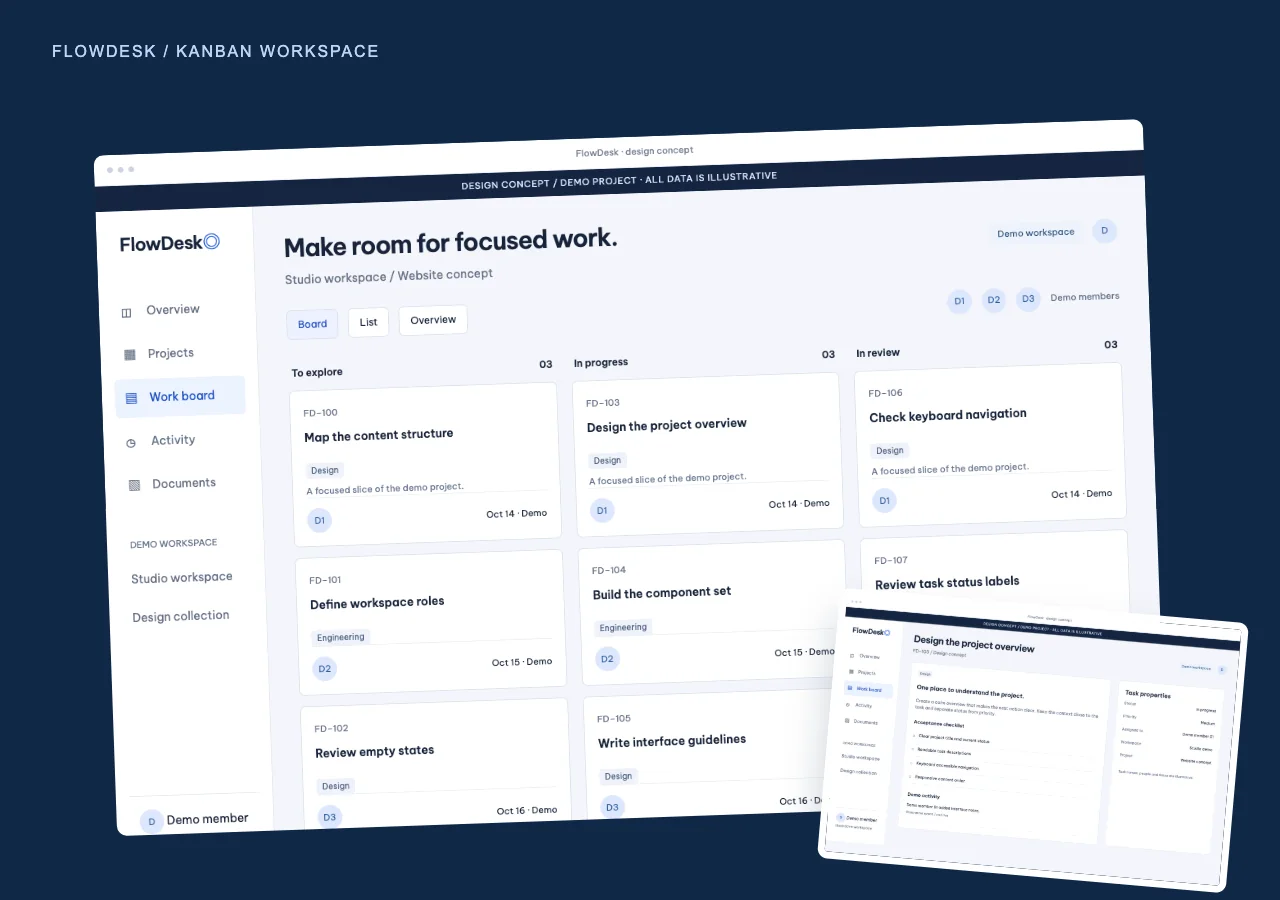Image resolution: width=1280 pixels, height=900 pixels.
Task: Open the D avatar beside the Demo workspace pill
Action: (1104, 231)
